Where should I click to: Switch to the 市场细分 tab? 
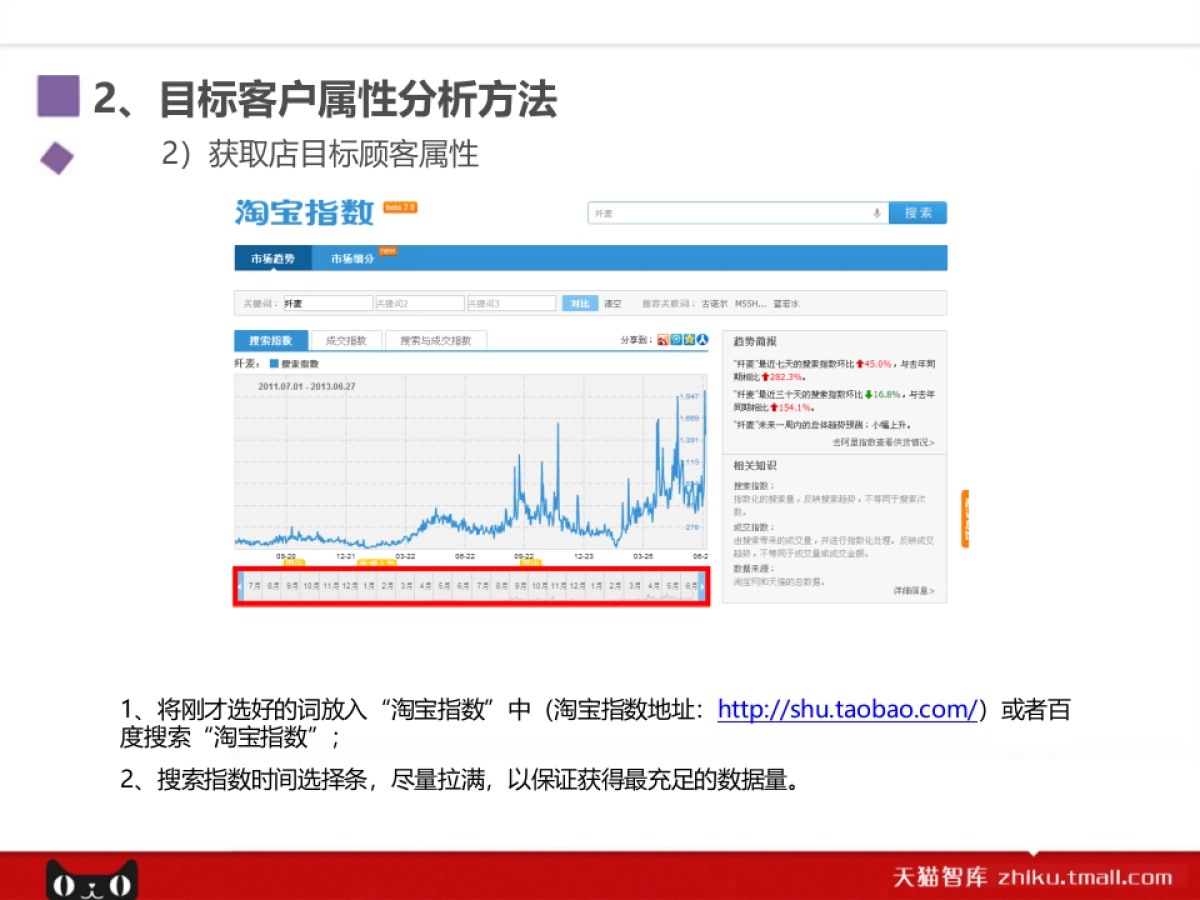click(x=352, y=257)
